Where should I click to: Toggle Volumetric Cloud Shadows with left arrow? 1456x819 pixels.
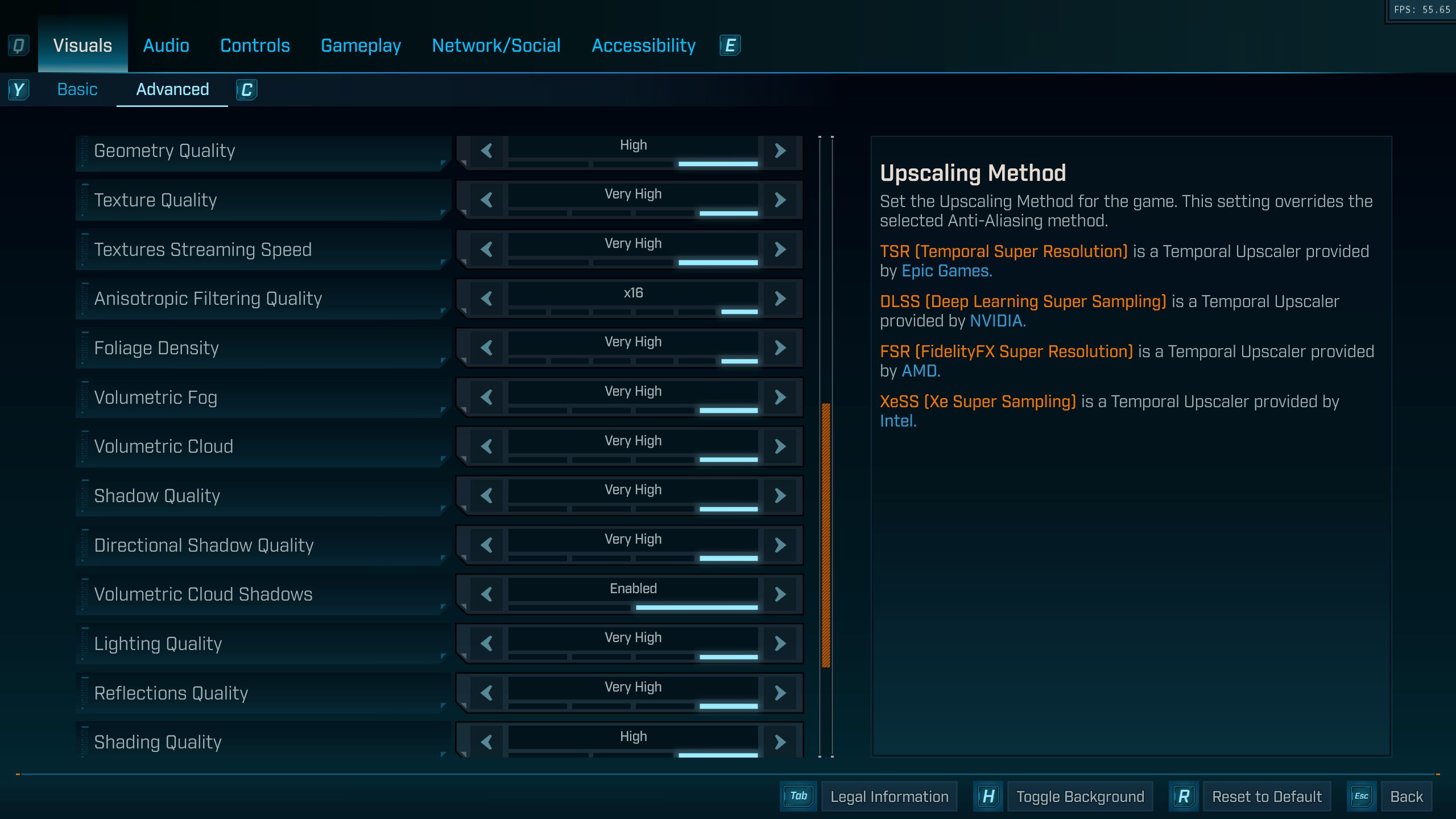click(x=486, y=594)
